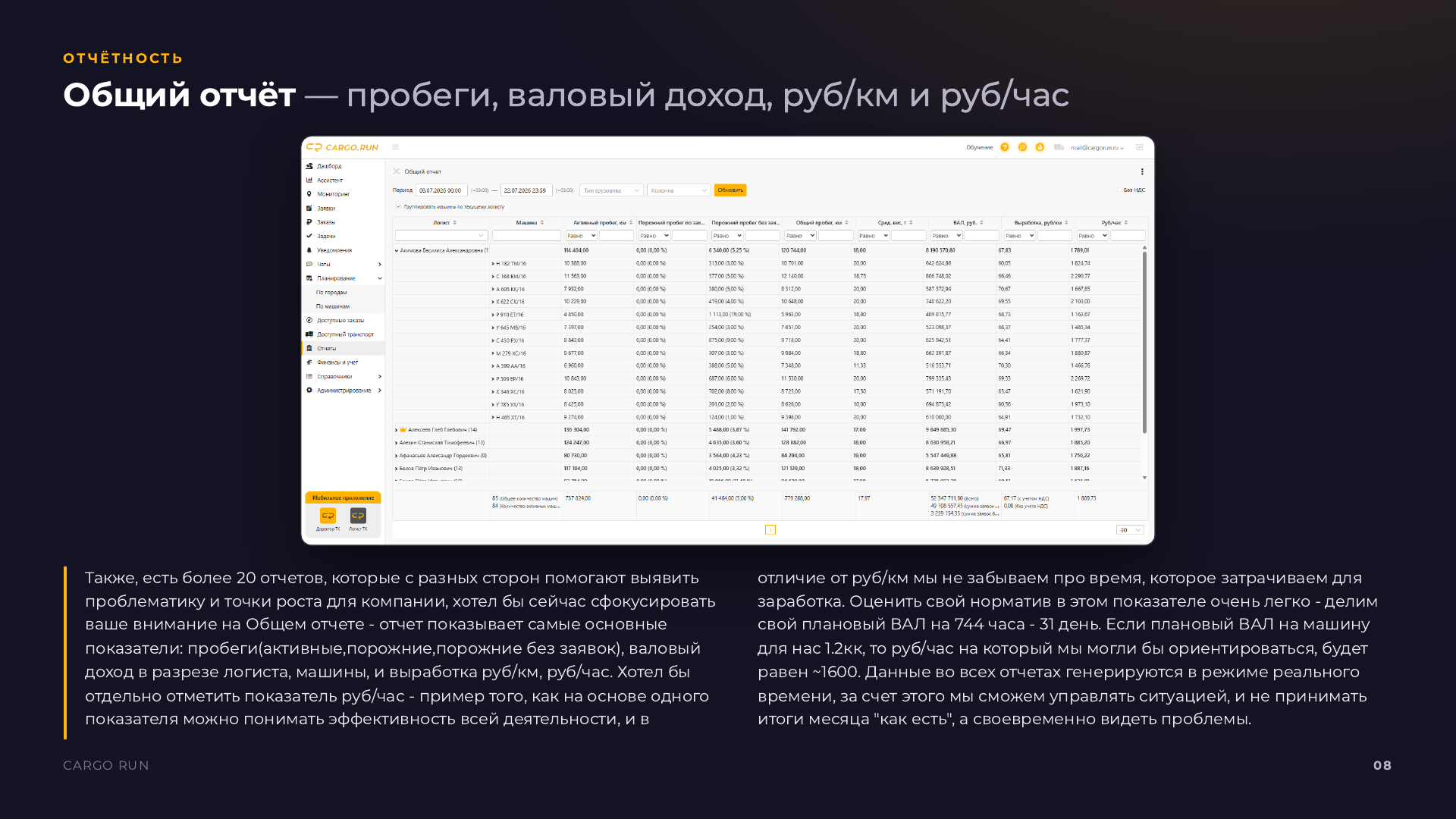The image size is (1456, 819).
Task: Select По городам planning submenu
Action: 343,292
